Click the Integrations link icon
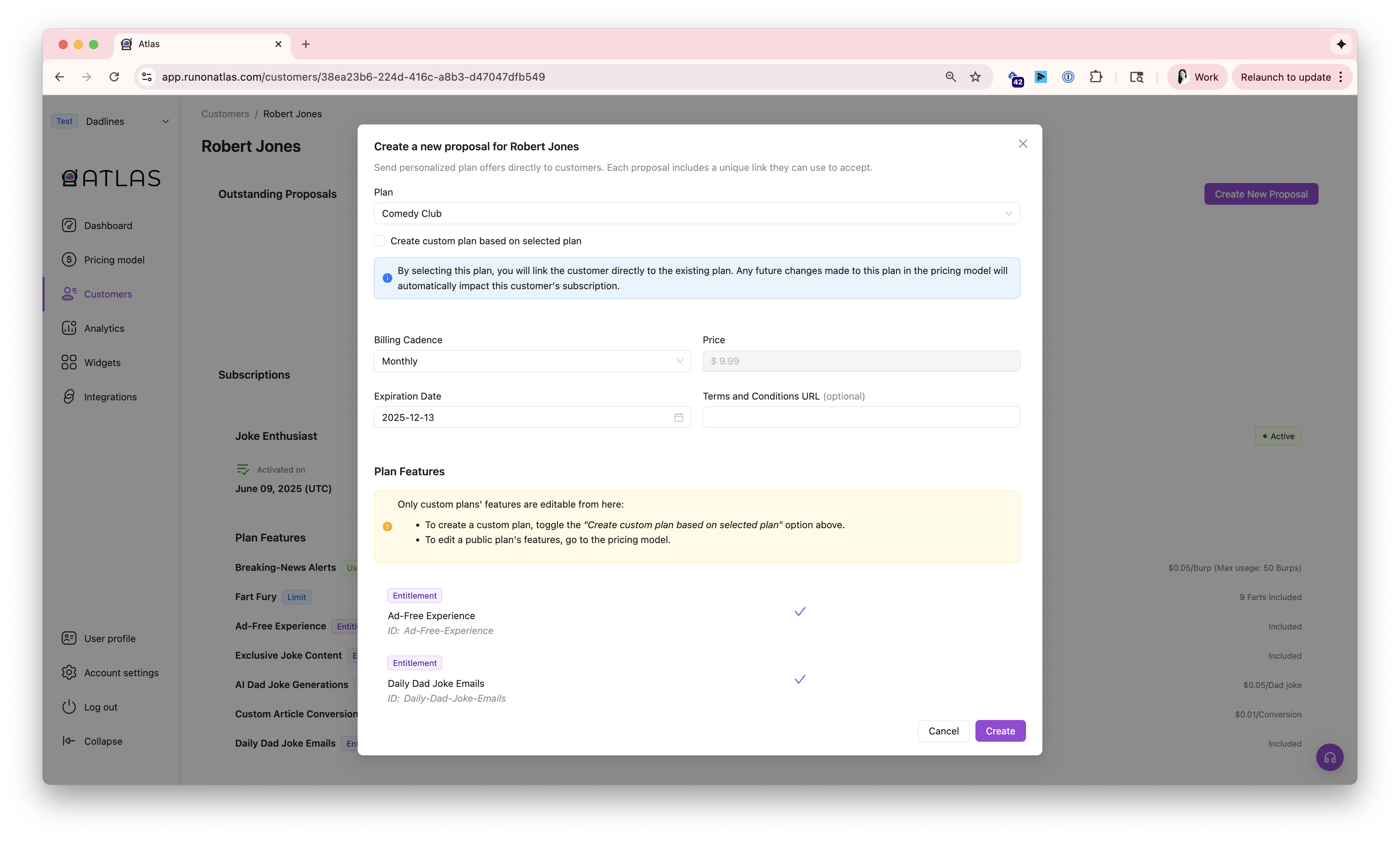 click(x=69, y=397)
